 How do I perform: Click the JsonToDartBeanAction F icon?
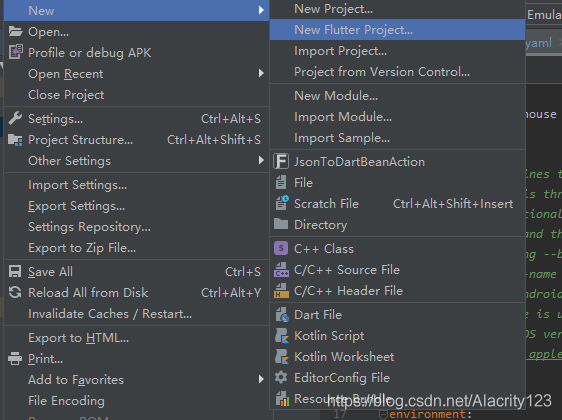coord(281,161)
